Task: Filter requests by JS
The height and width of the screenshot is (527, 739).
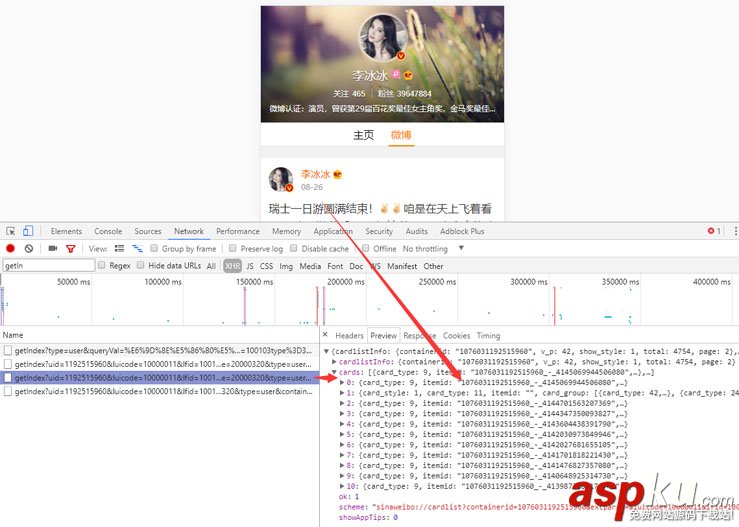Action: (250, 266)
